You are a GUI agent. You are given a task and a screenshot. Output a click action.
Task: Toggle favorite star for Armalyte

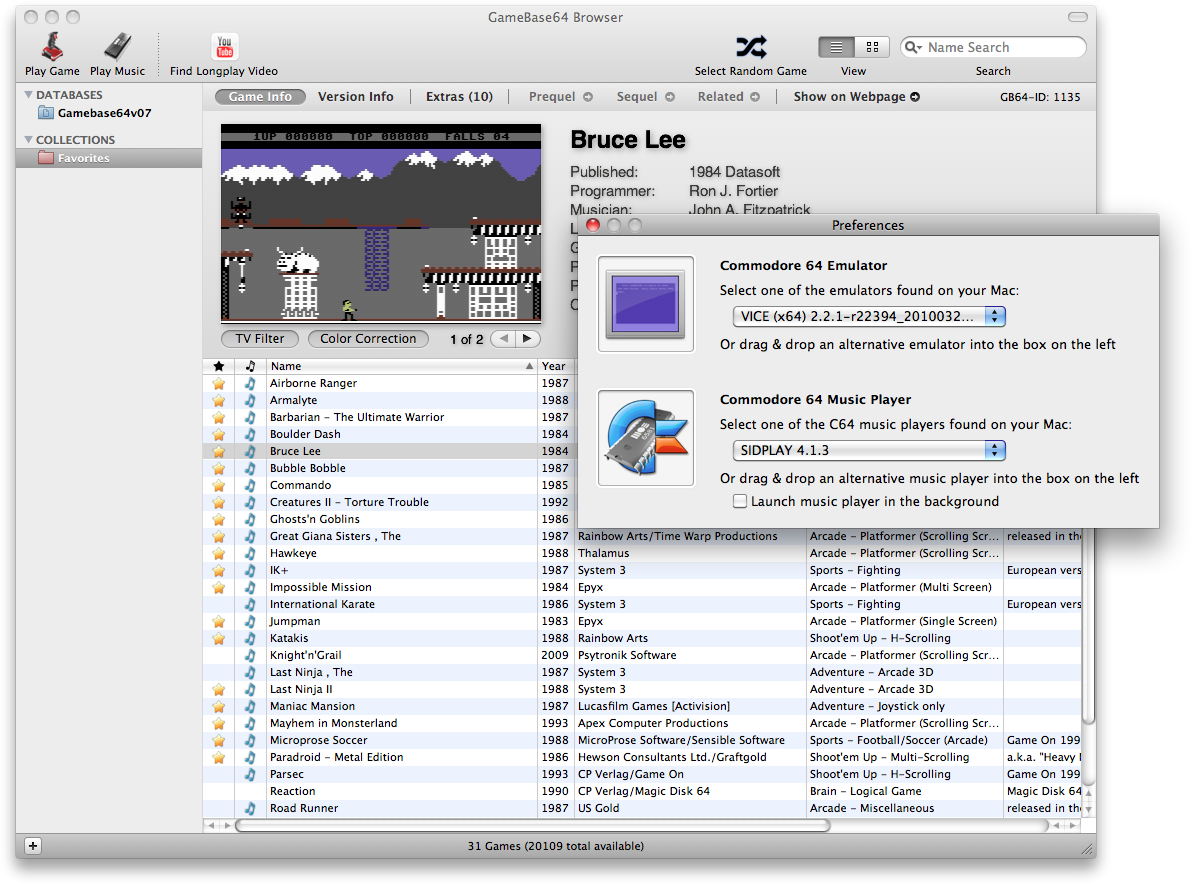click(x=219, y=401)
